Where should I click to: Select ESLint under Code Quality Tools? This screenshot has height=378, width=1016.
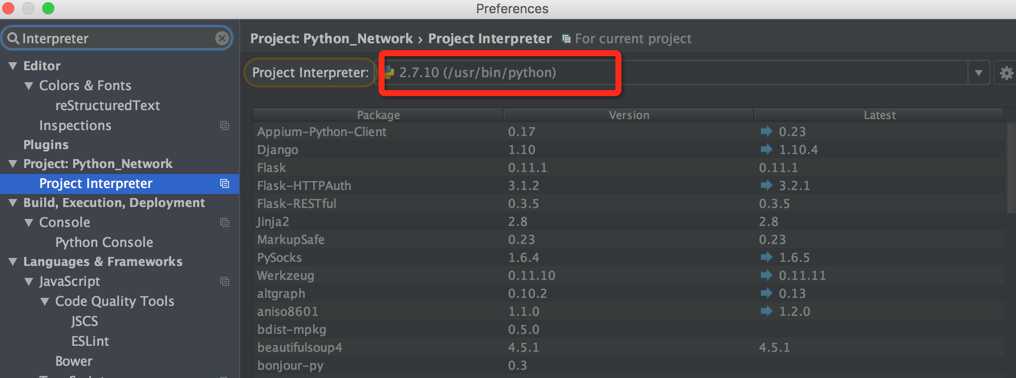pyautogui.click(x=90, y=341)
